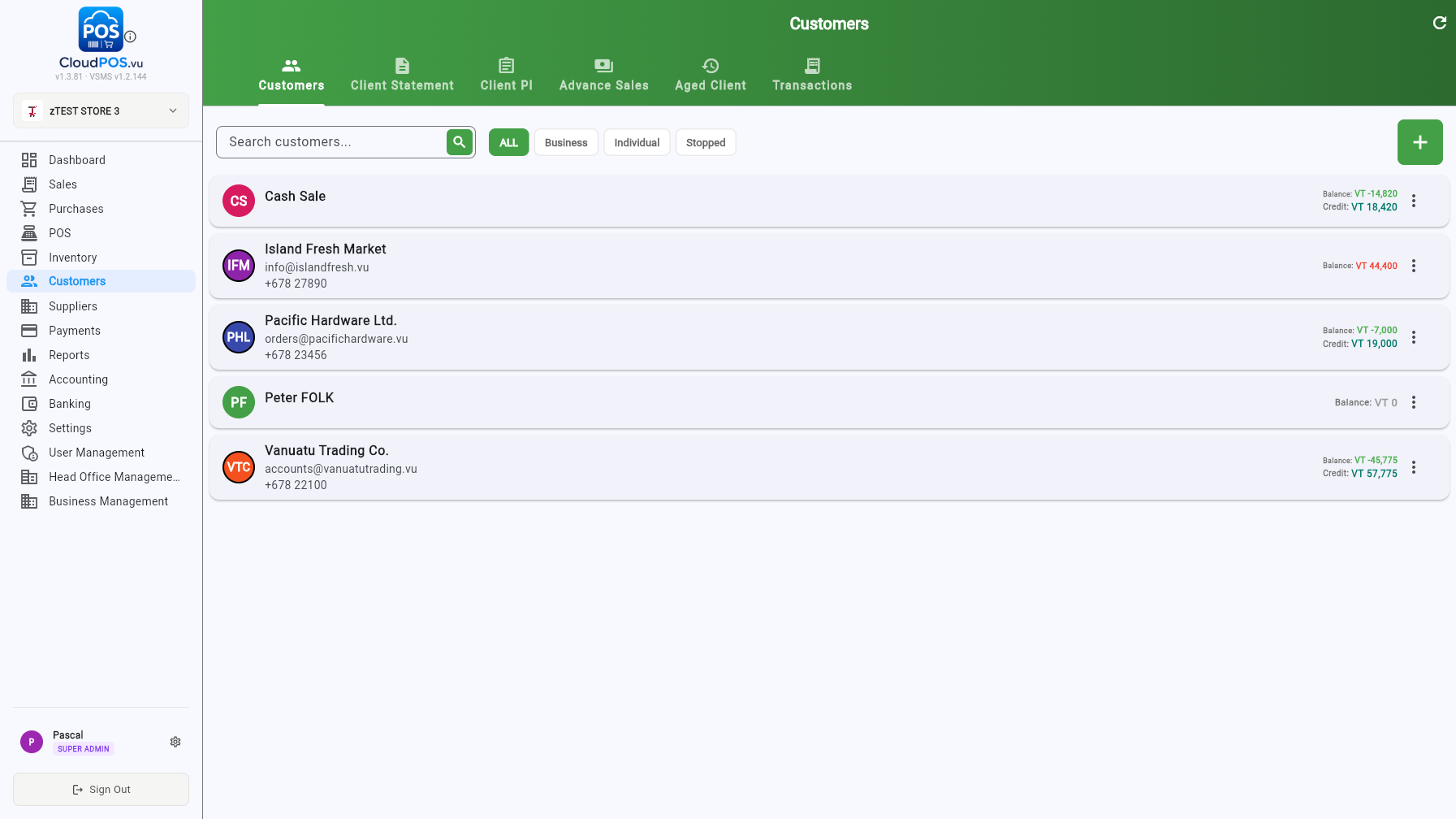Open the more options menu for Peter FOLK
The width and height of the screenshot is (1456, 819).
pos(1413,402)
